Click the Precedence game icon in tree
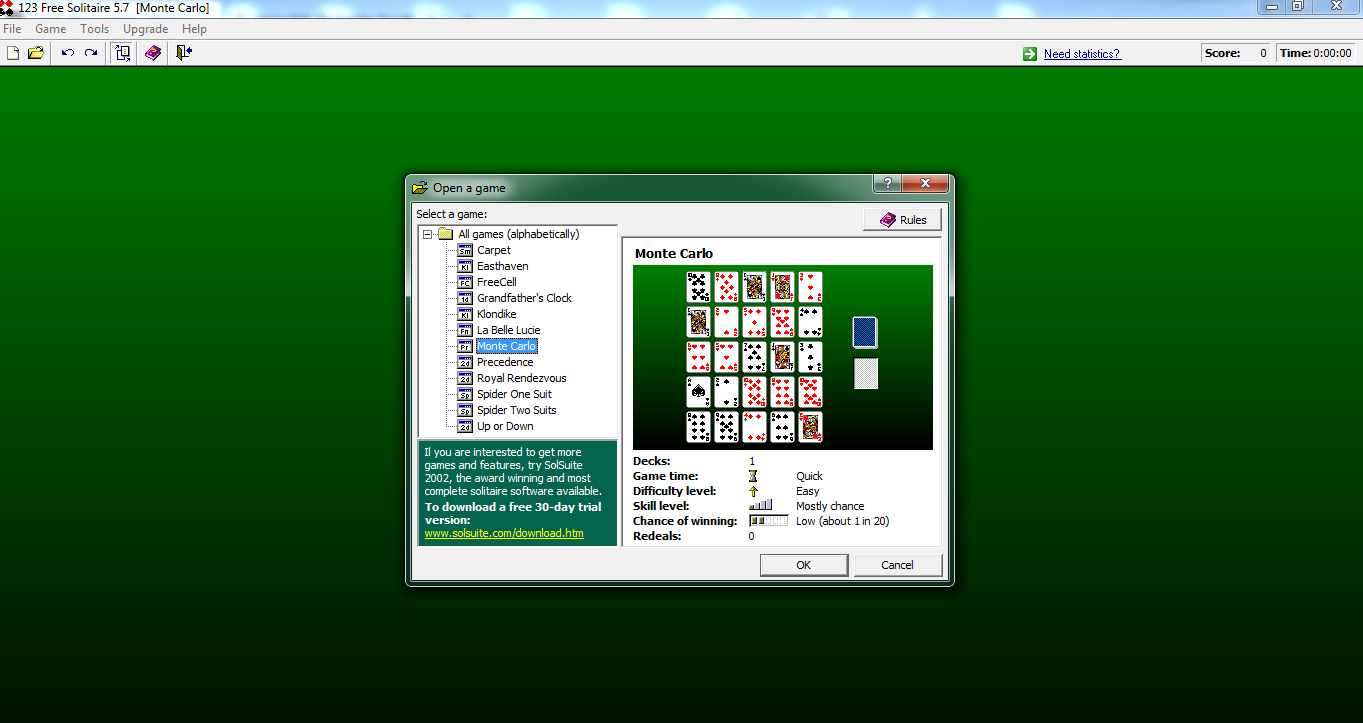 [x=465, y=362]
